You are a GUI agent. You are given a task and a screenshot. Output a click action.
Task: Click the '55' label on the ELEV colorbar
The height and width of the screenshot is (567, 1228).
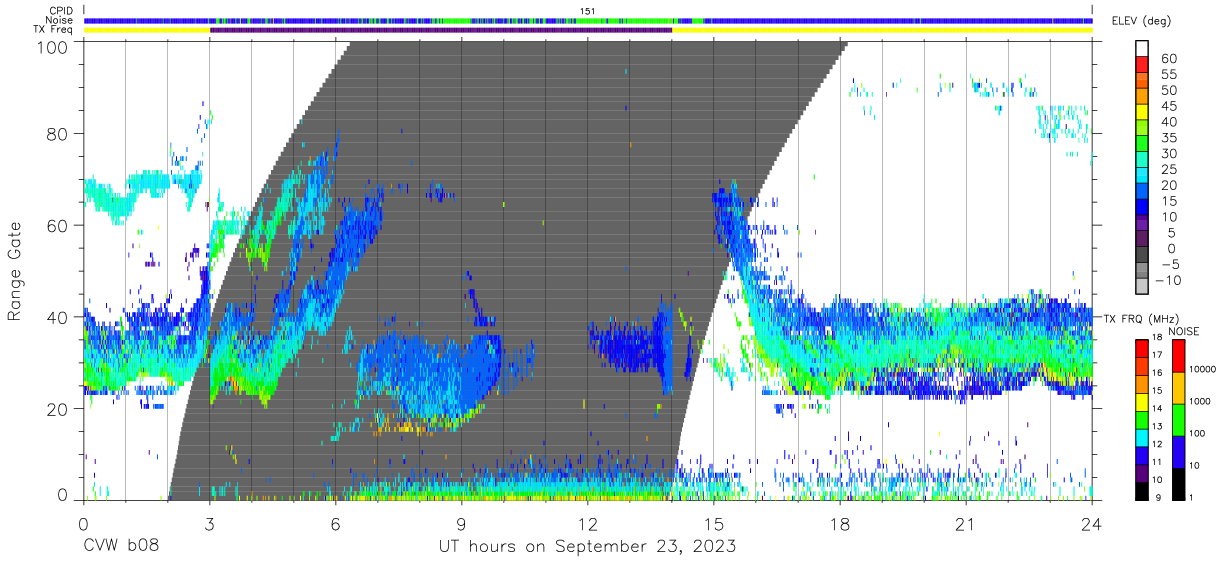click(1168, 75)
